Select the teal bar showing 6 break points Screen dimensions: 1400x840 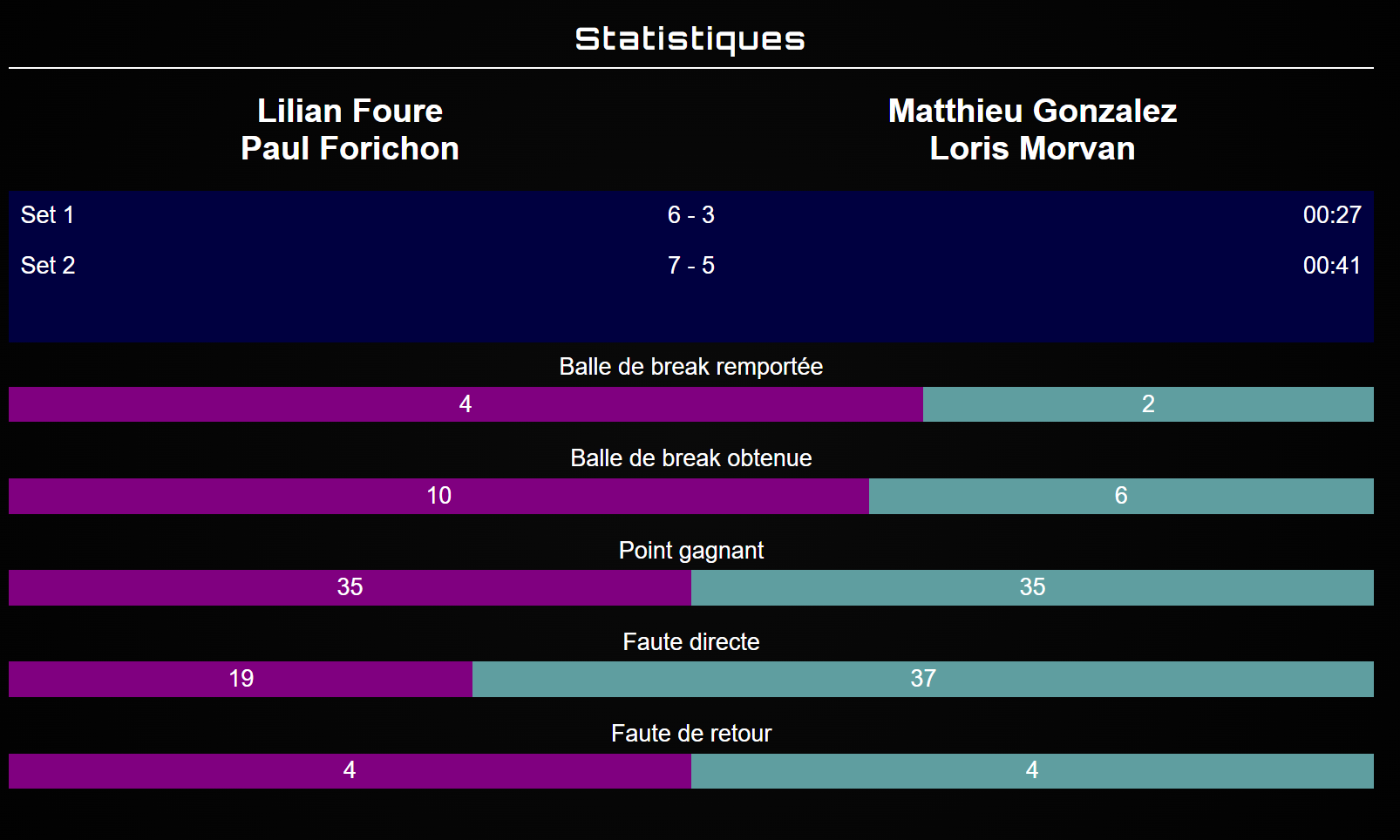coord(1121,496)
